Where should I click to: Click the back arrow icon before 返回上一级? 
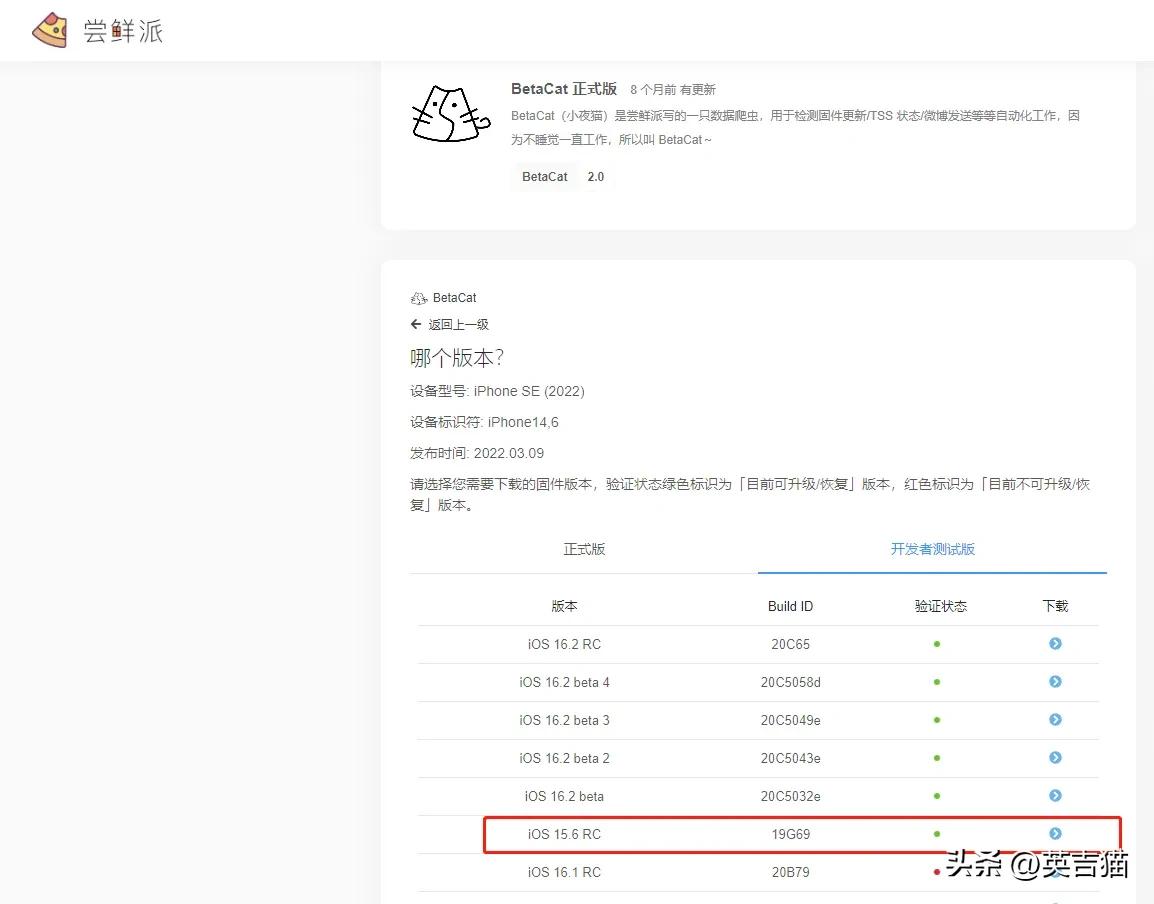[415, 324]
